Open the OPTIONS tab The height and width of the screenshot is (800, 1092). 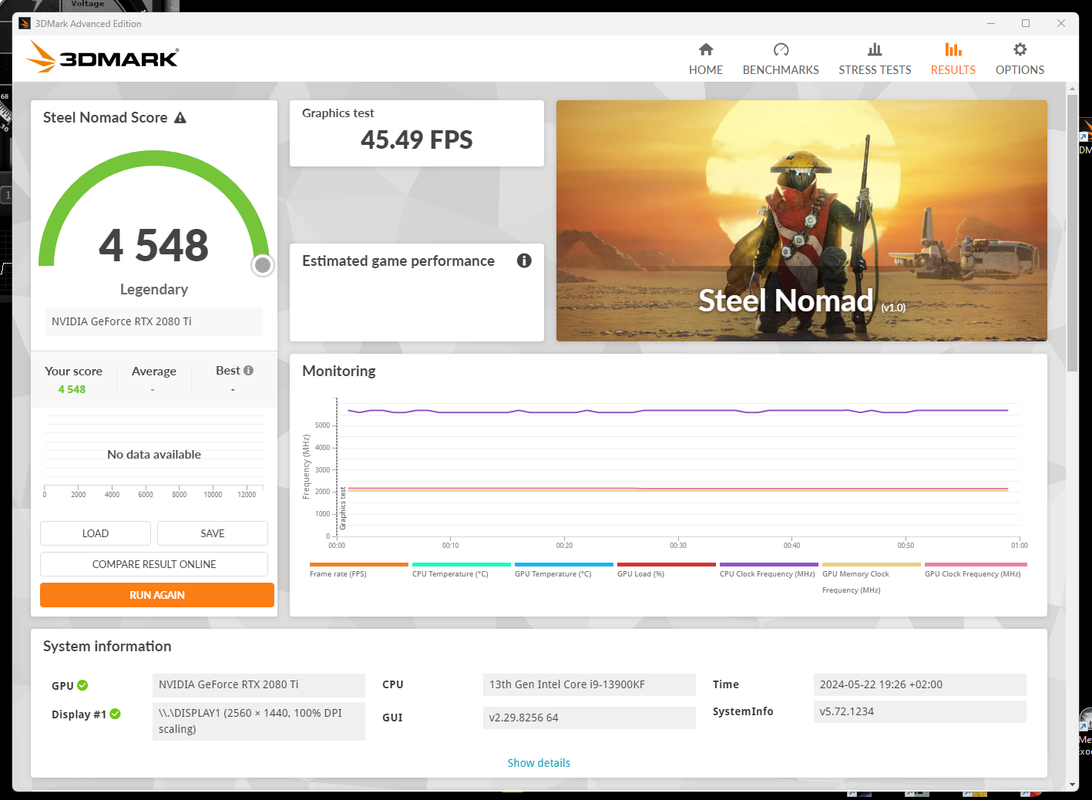click(1020, 59)
